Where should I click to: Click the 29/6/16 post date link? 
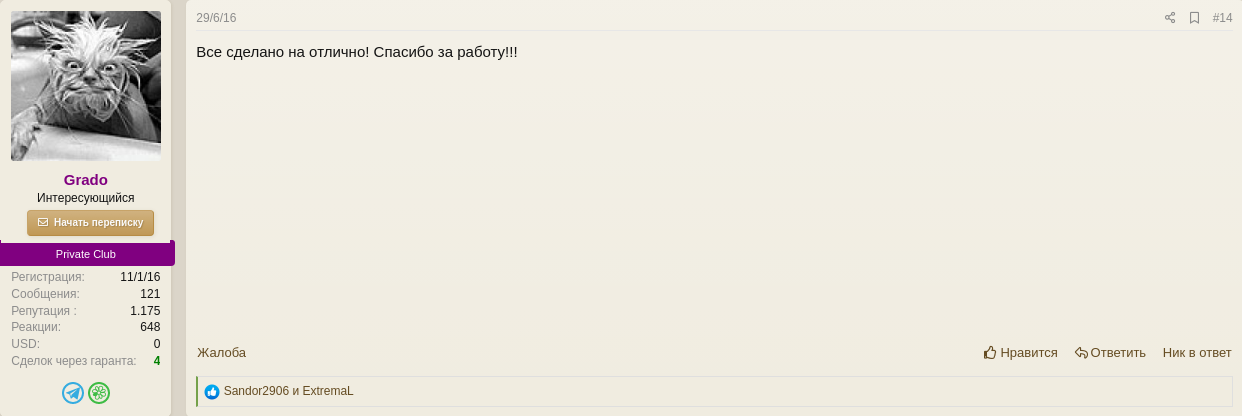[x=216, y=18]
